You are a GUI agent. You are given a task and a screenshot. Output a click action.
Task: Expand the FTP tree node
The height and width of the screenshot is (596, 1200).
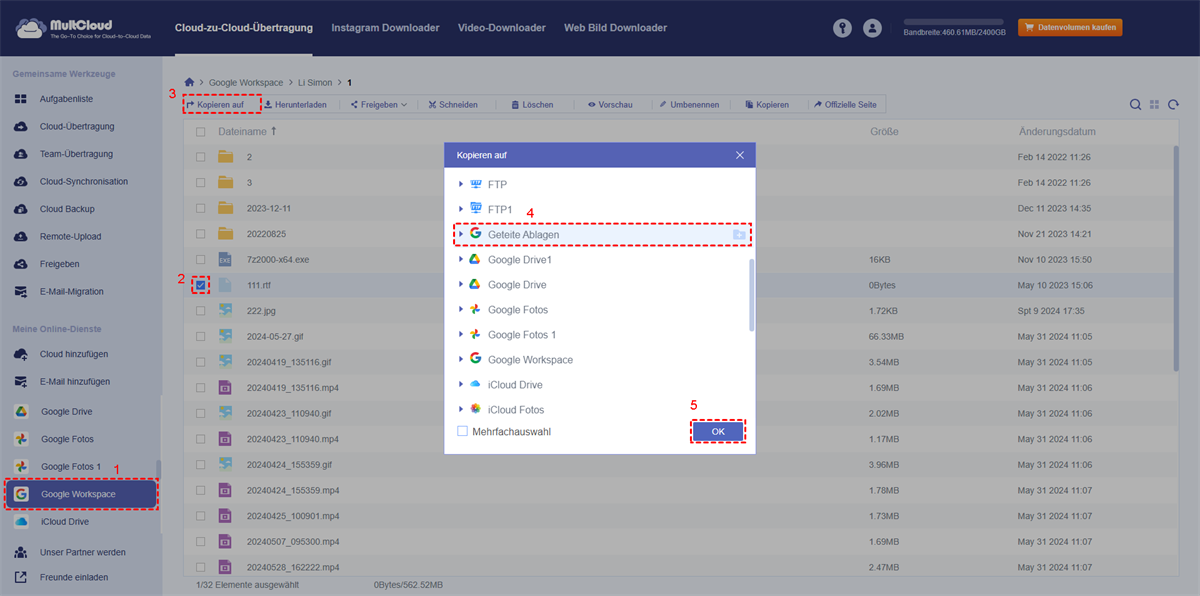pyautogui.click(x=460, y=184)
